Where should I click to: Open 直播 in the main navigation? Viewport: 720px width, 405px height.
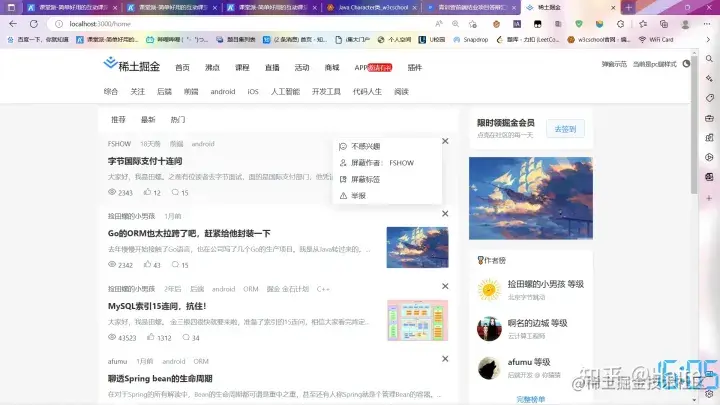272,68
